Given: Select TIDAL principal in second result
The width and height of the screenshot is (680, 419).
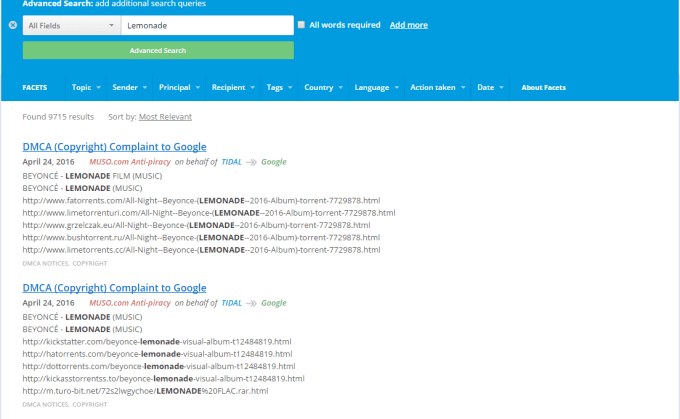Looking at the screenshot, I should (x=232, y=303).
